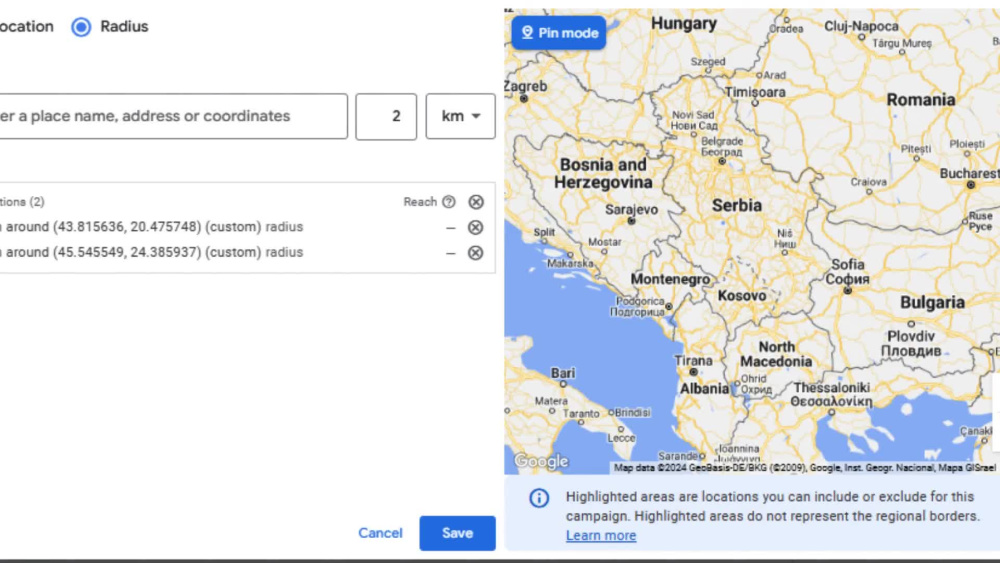This screenshot has height=563, width=1000.
Task: Click the Sarajevo city marker on map
Action: pyautogui.click(x=631, y=221)
